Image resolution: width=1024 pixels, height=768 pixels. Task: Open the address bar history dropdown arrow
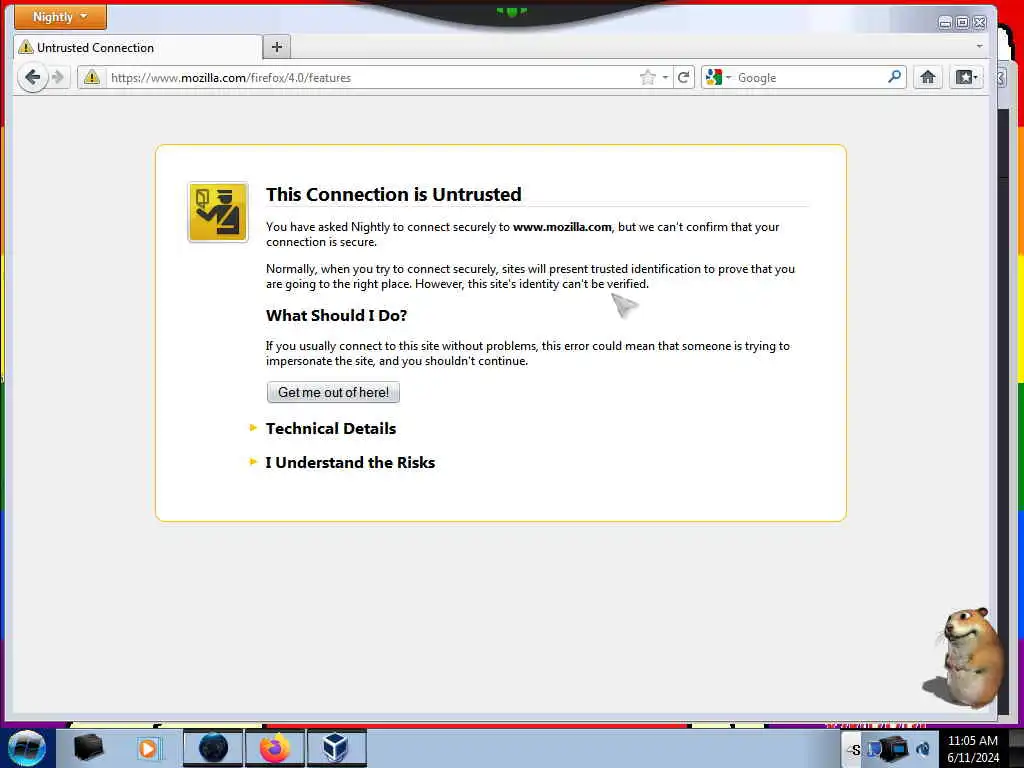click(665, 78)
